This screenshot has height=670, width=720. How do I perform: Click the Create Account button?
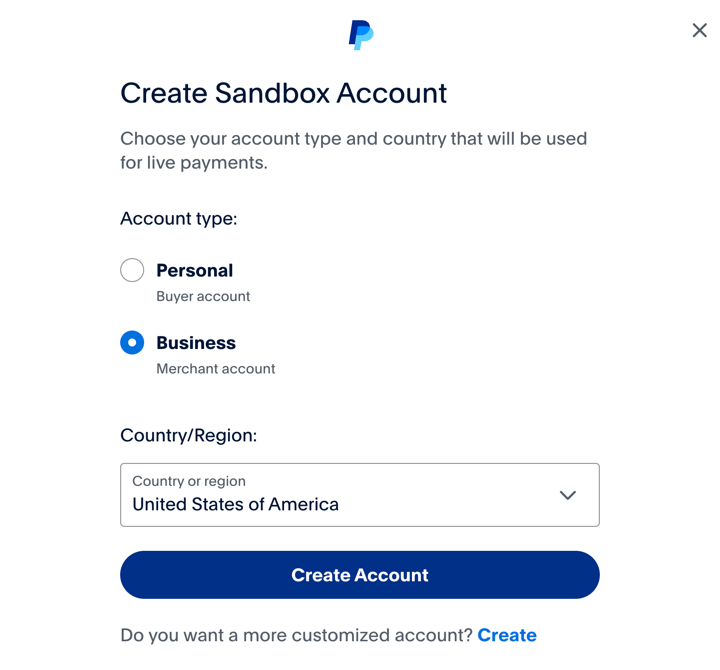pos(360,574)
